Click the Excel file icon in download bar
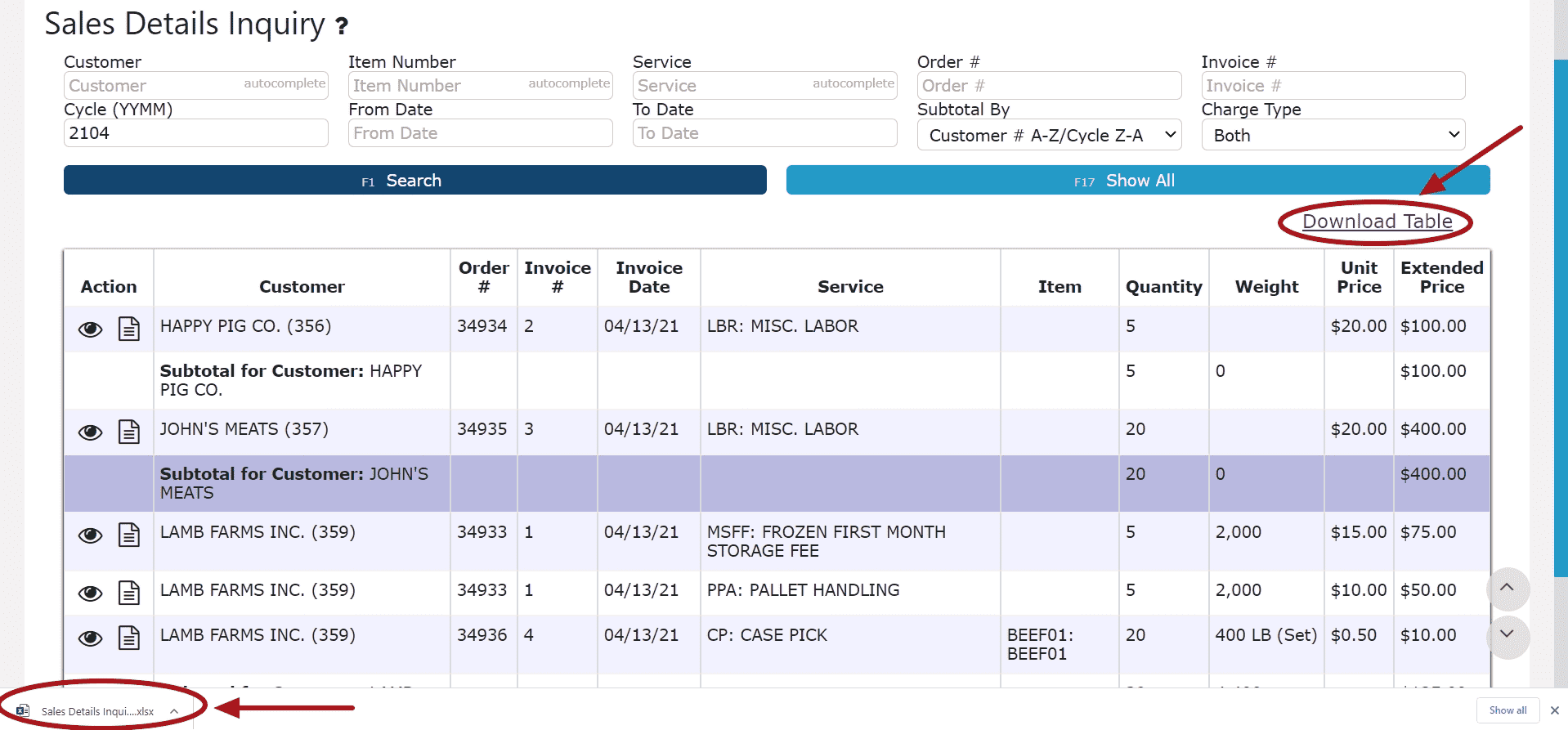The height and width of the screenshot is (730, 1568). coord(23,711)
